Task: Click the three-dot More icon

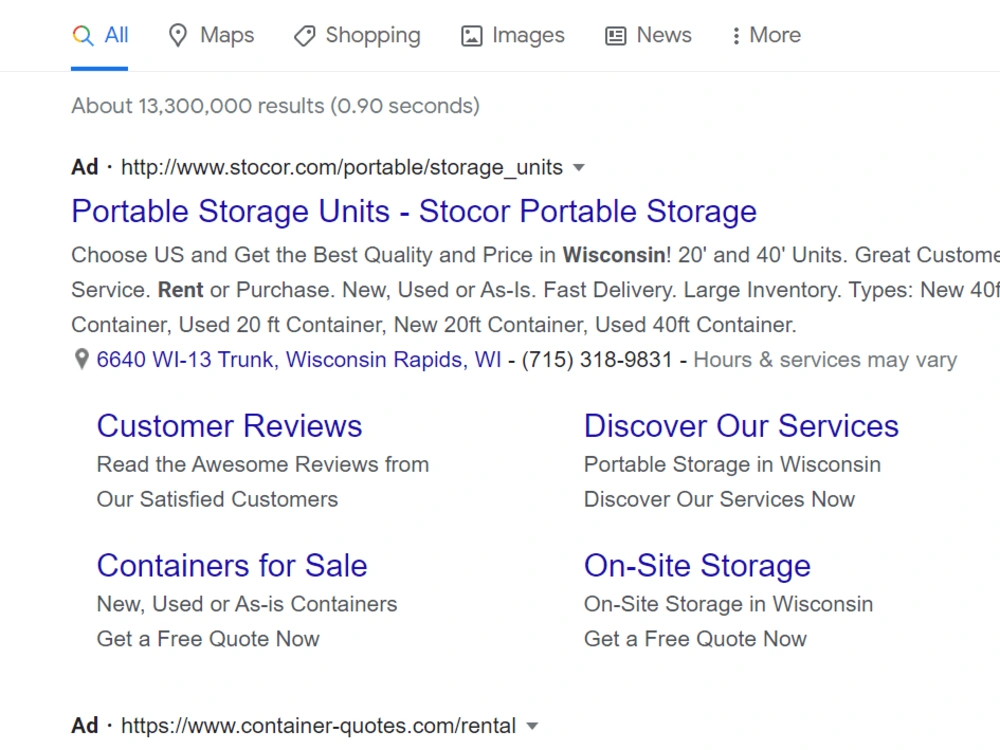Action: coord(736,36)
